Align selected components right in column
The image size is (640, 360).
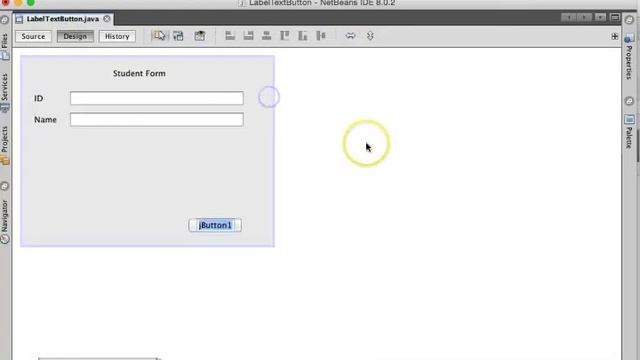pyautogui.click(x=248, y=36)
